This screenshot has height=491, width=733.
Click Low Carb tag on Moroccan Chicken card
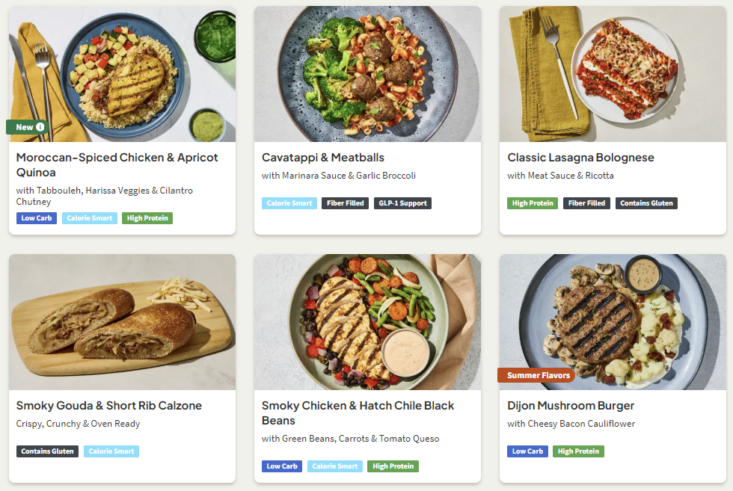[36, 218]
